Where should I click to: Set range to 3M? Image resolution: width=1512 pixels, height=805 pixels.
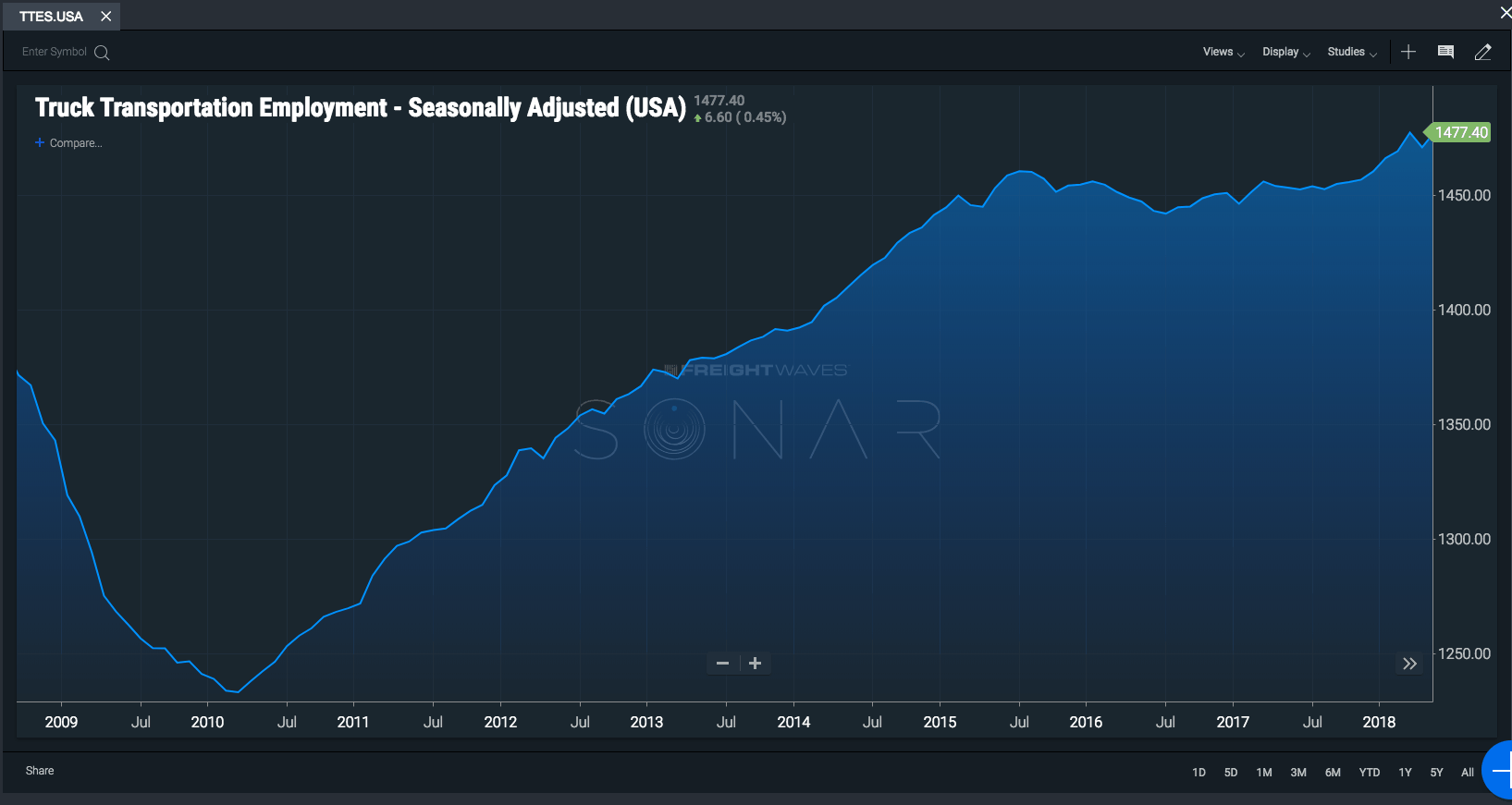click(1298, 773)
